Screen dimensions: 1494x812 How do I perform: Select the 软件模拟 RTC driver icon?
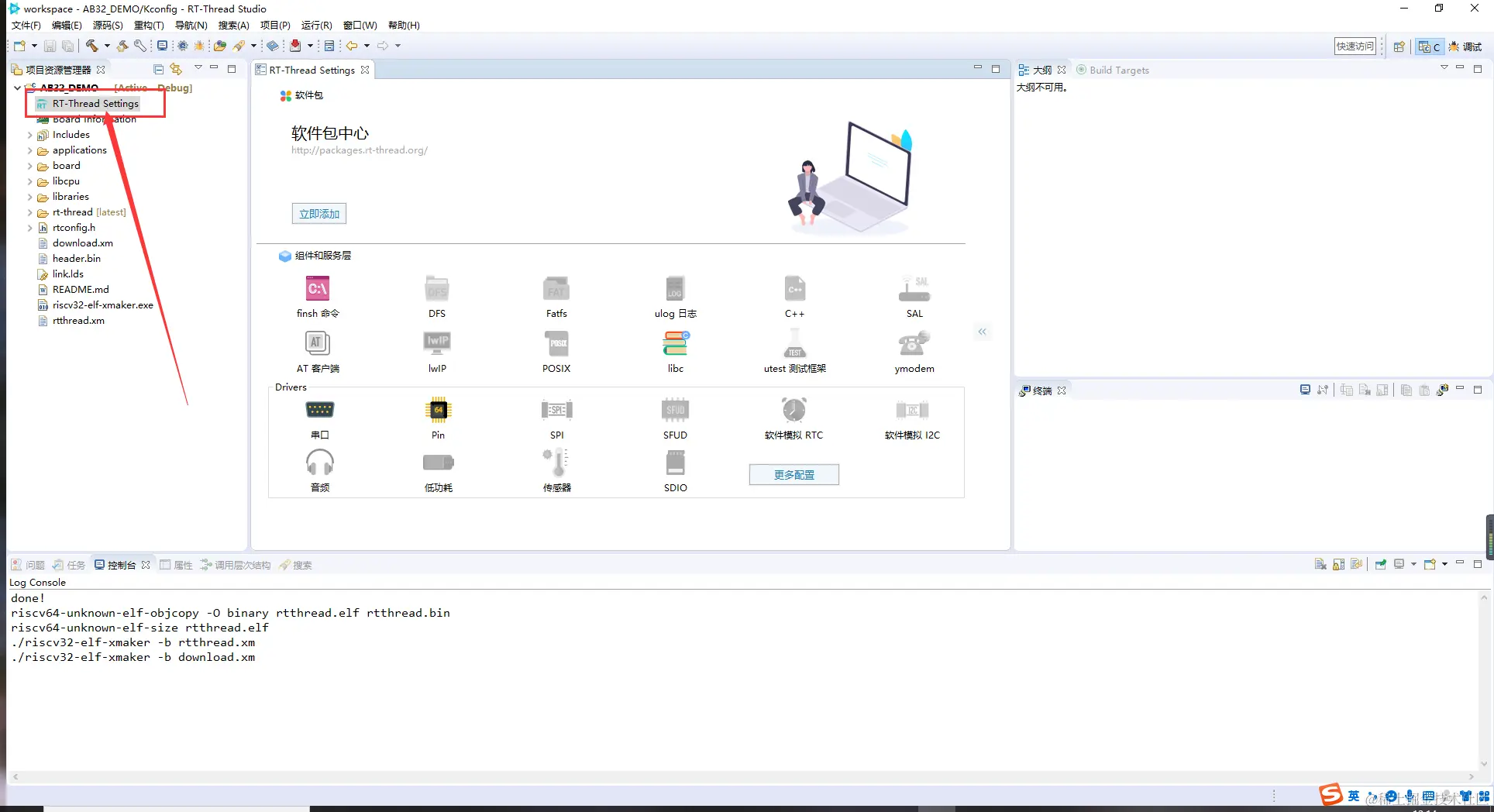coord(793,409)
